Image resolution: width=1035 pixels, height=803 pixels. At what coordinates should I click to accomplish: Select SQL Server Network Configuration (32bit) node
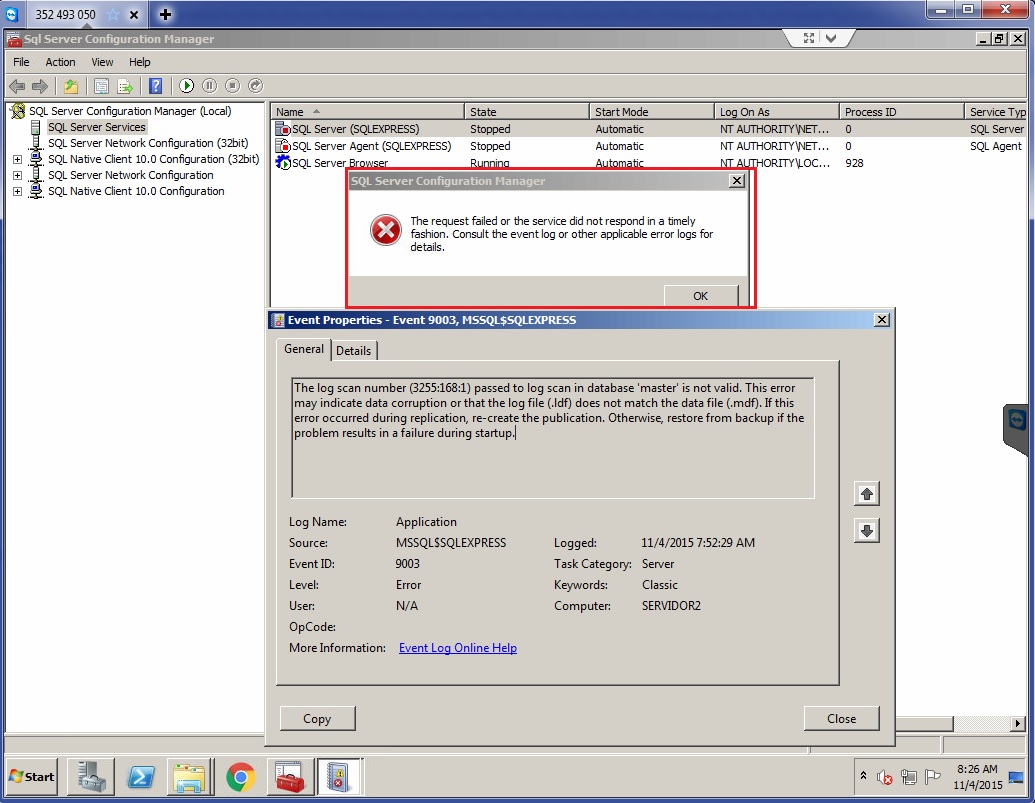pos(148,143)
